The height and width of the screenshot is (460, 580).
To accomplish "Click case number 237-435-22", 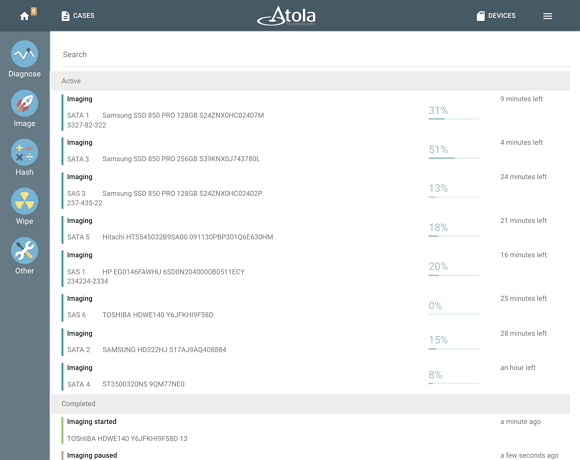I will (x=84, y=203).
